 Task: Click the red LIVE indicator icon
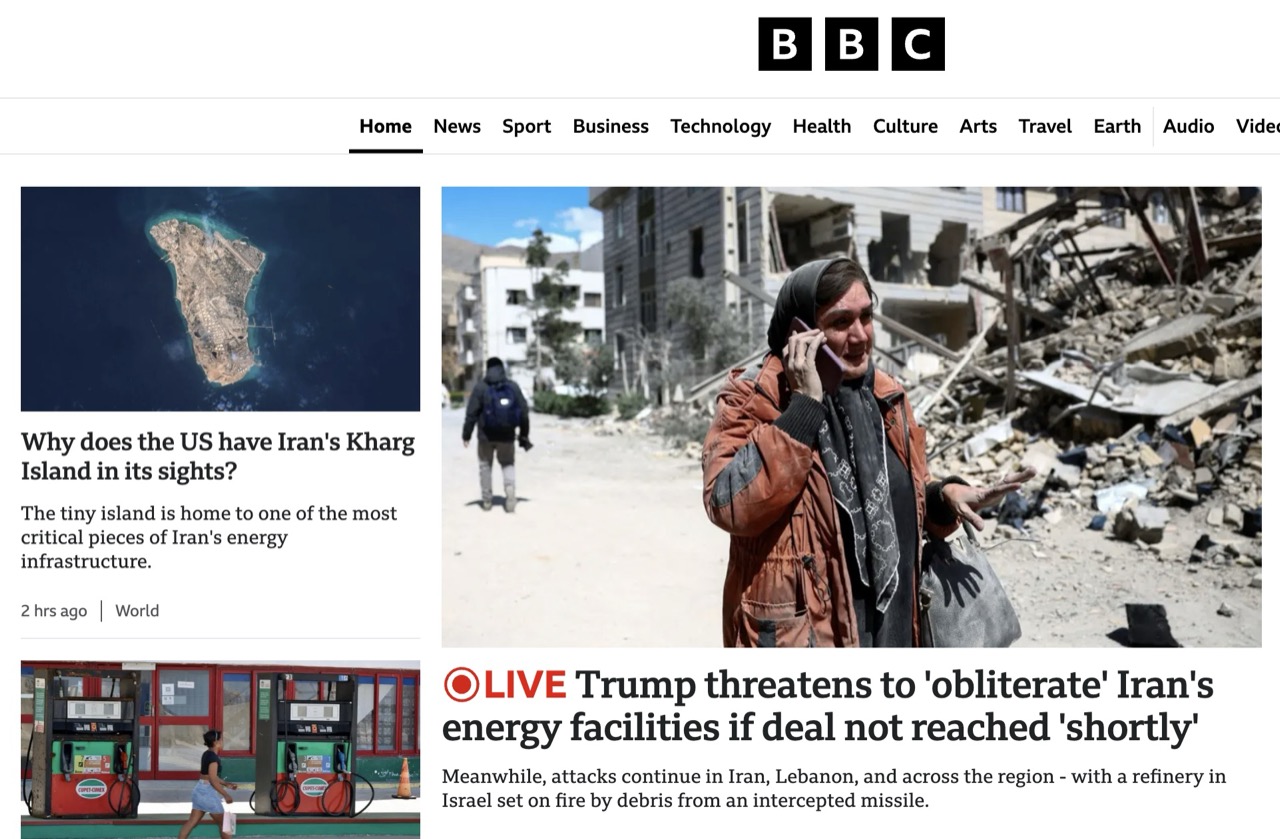coord(461,685)
